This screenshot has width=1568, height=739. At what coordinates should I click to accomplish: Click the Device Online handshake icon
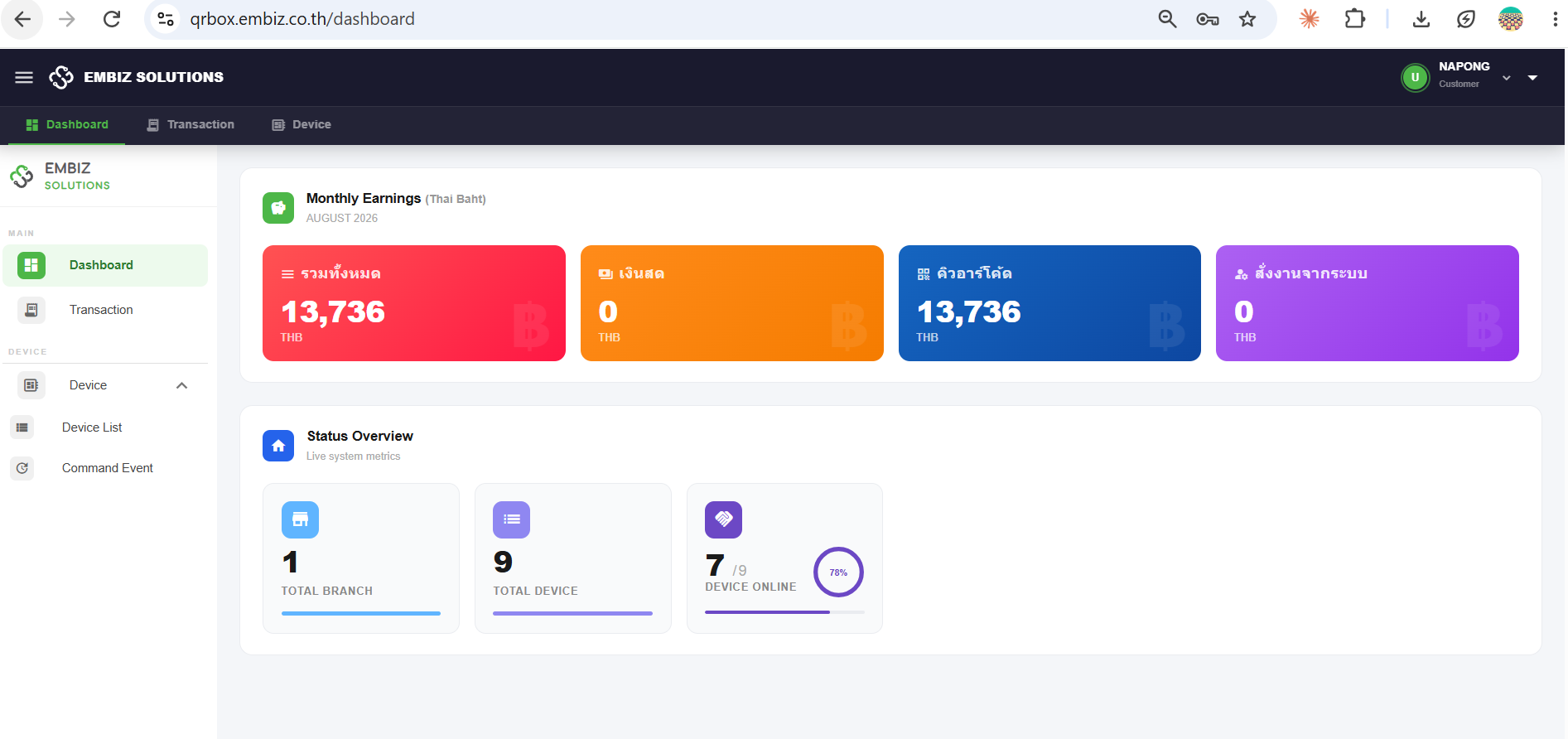point(723,519)
